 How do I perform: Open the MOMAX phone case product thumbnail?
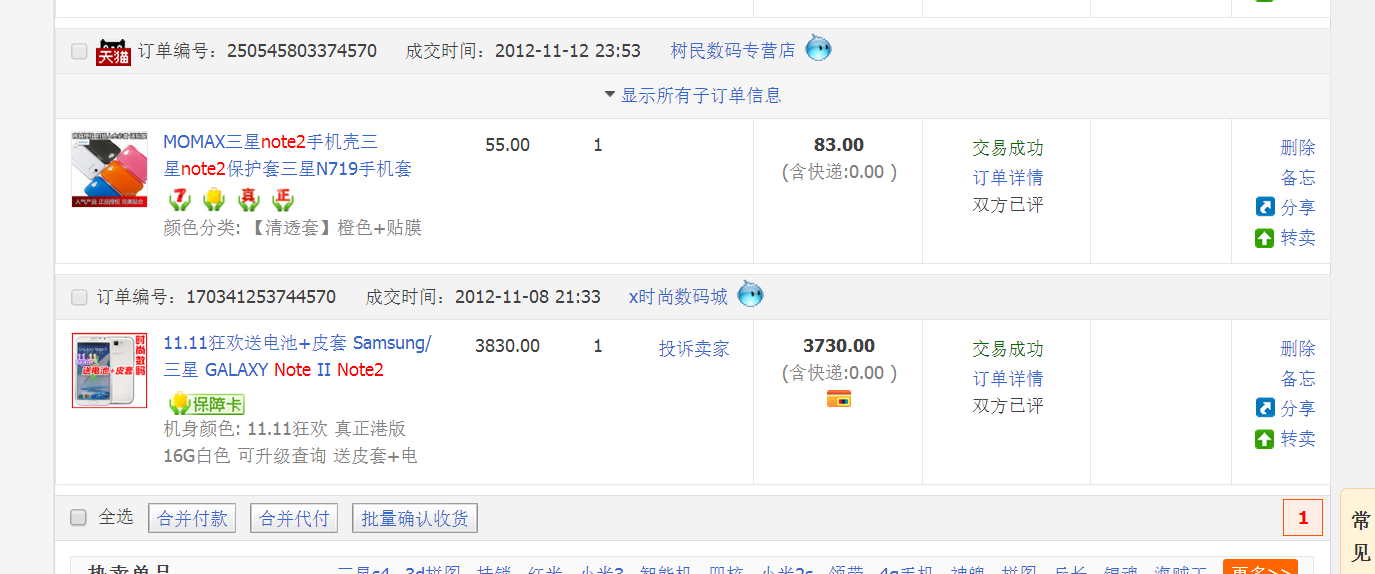109,169
